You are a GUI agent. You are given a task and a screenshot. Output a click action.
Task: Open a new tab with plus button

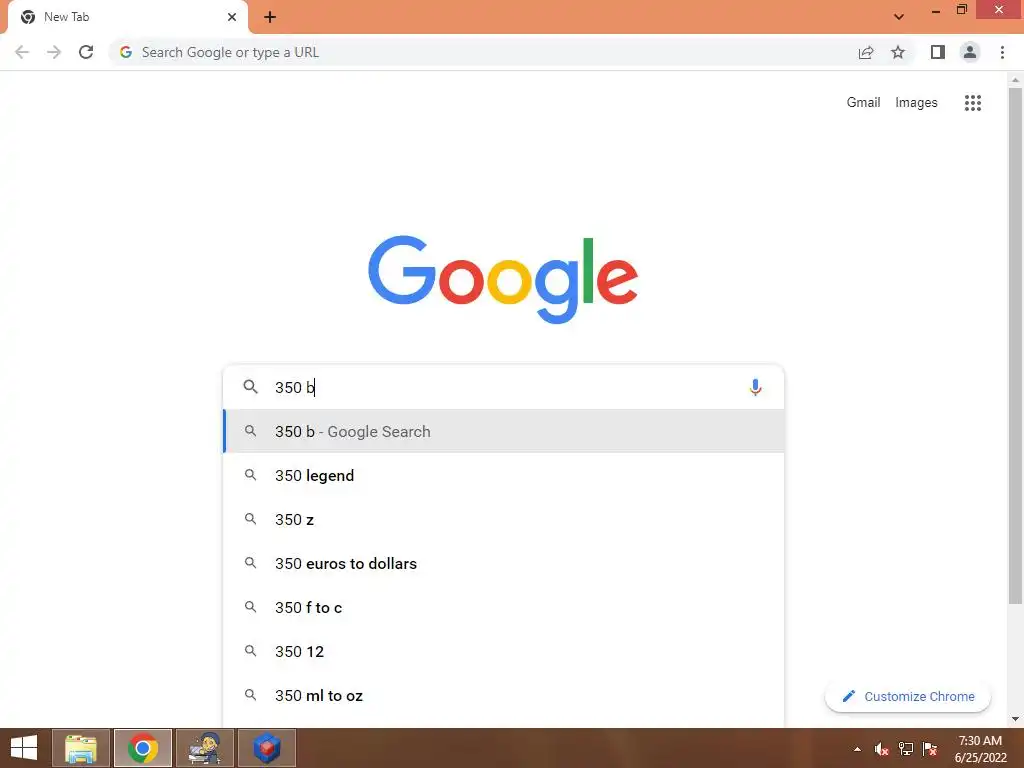click(270, 17)
